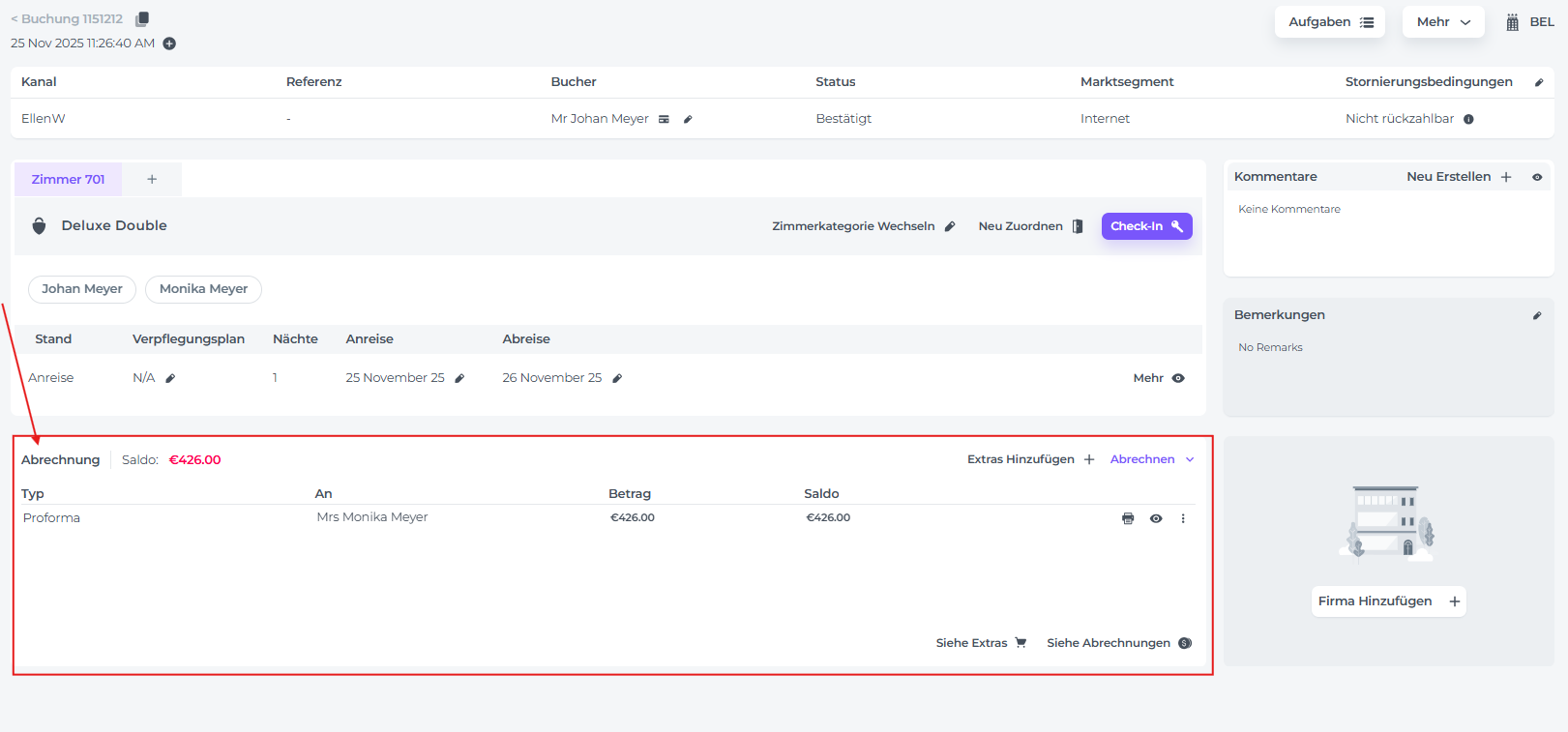
Task: Toggle visibility of Kommentare with eye icon
Action: pyautogui.click(x=1537, y=177)
